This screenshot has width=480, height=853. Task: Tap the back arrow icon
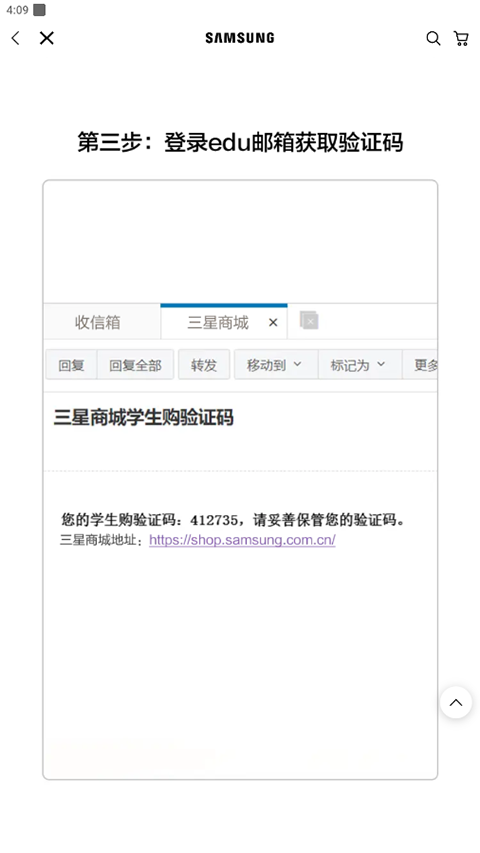tap(15, 38)
